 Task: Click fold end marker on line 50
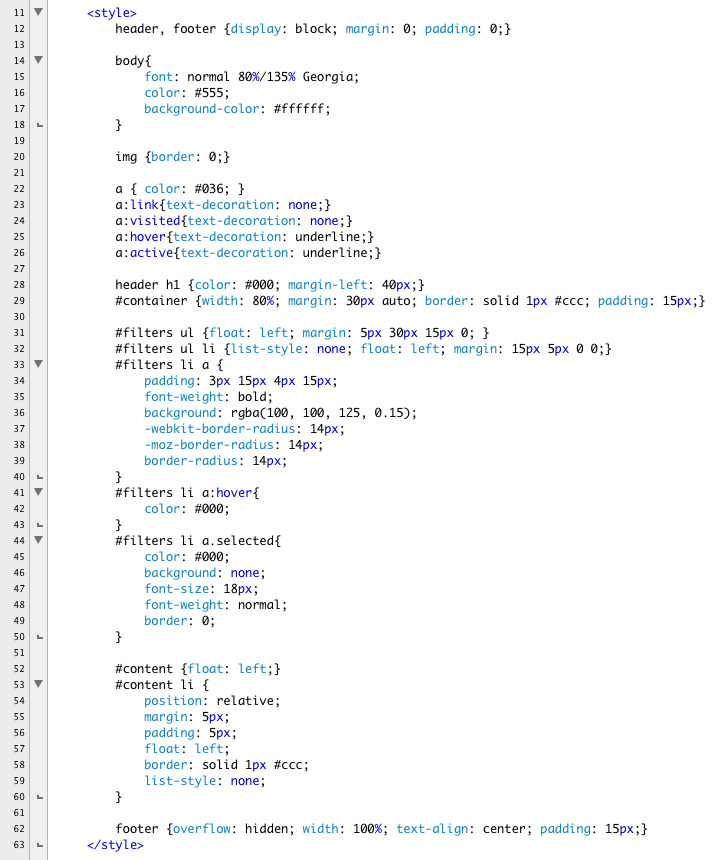point(39,637)
